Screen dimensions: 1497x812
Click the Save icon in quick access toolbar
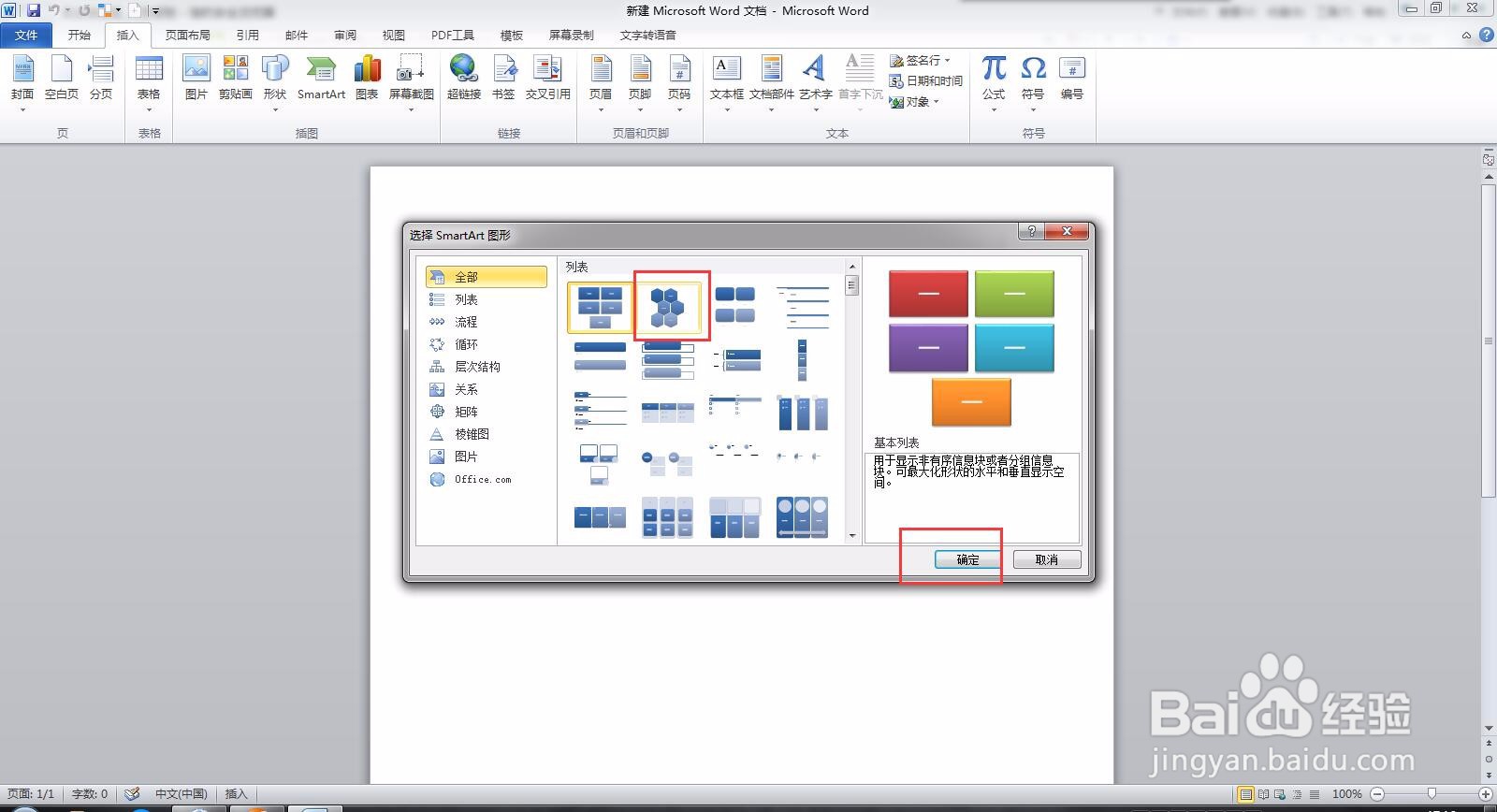tap(34, 10)
